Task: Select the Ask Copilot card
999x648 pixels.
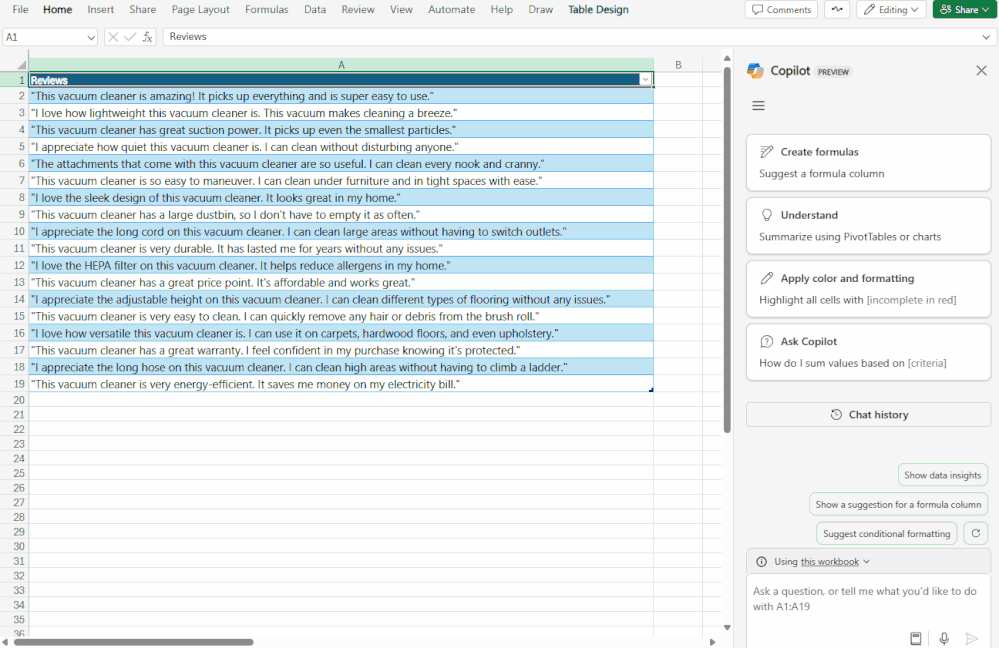Action: point(868,352)
